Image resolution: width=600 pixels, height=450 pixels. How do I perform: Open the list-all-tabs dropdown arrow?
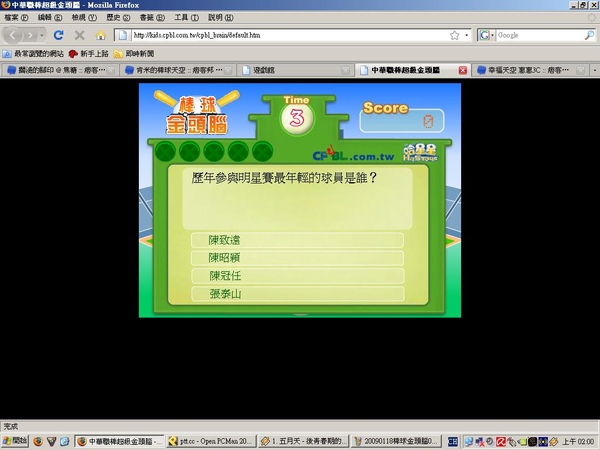(595, 70)
